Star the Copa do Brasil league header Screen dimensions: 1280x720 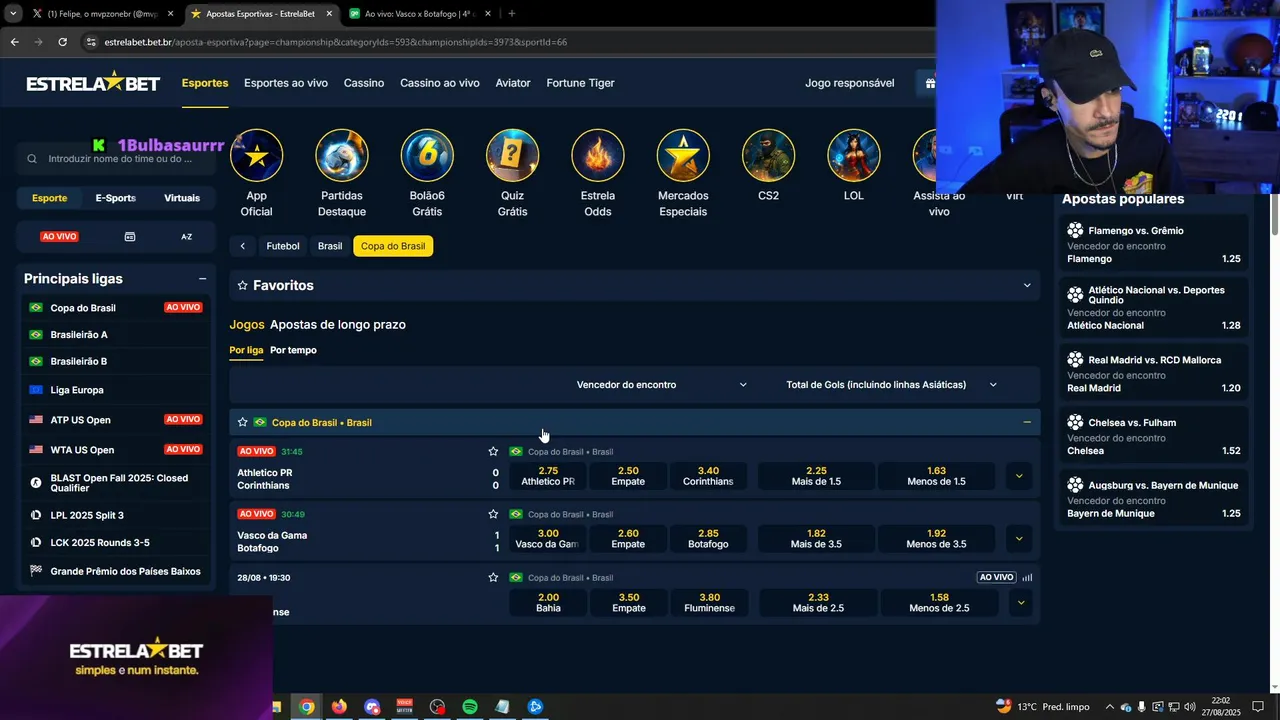[242, 423]
